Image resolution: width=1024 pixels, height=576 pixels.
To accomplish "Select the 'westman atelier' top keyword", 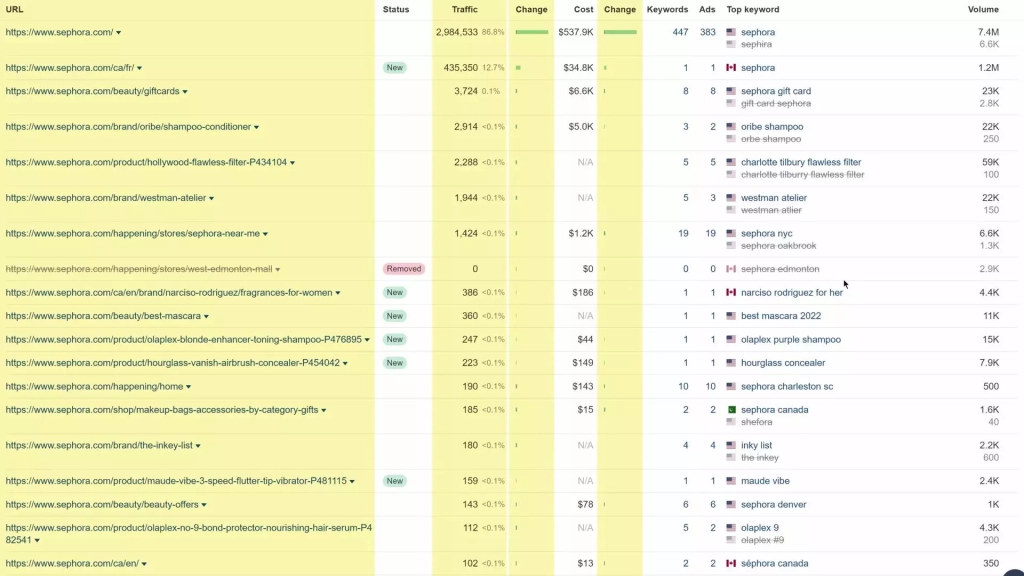I will pyautogui.click(x=774, y=197).
